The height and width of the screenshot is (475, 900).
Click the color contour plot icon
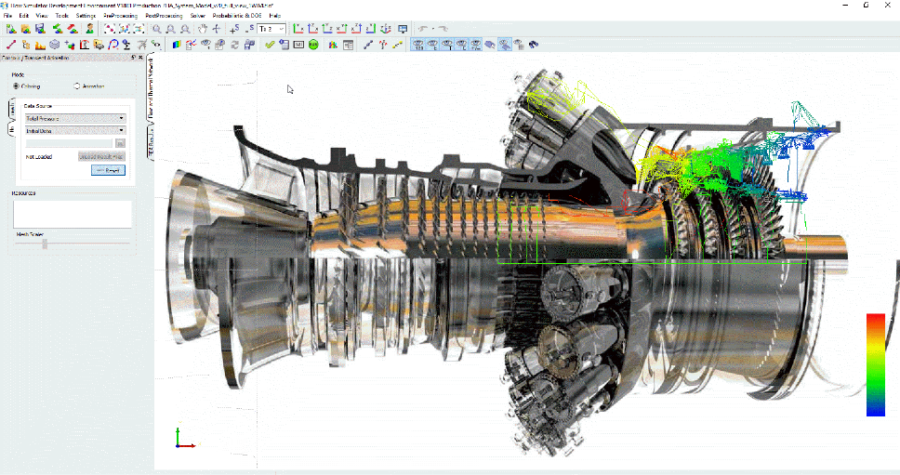coord(176,44)
